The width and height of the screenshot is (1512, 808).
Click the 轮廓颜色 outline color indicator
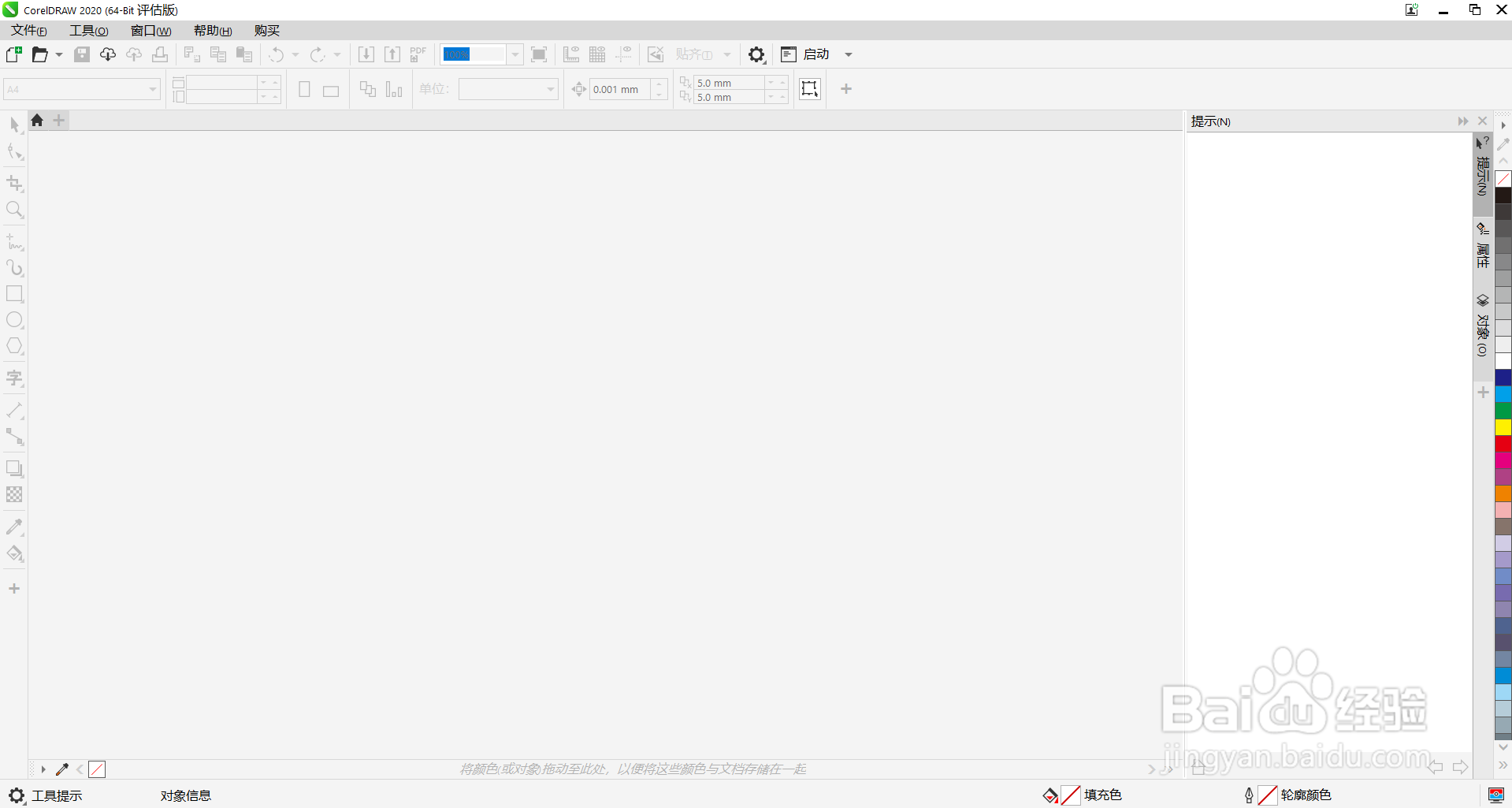(1287, 795)
